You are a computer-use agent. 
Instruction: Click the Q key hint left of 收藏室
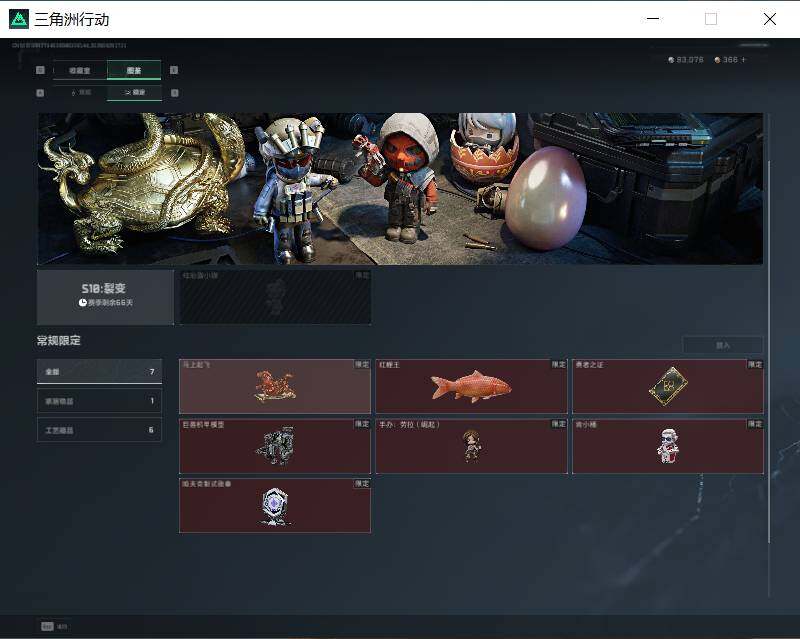coord(40,70)
